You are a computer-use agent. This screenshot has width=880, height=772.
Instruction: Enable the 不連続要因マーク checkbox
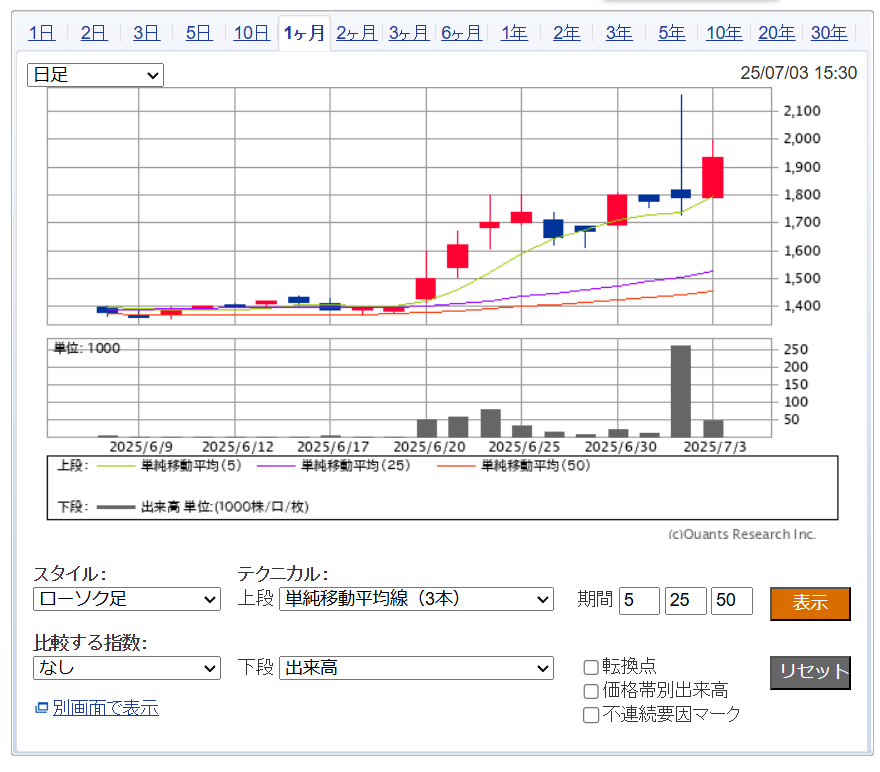click(591, 715)
